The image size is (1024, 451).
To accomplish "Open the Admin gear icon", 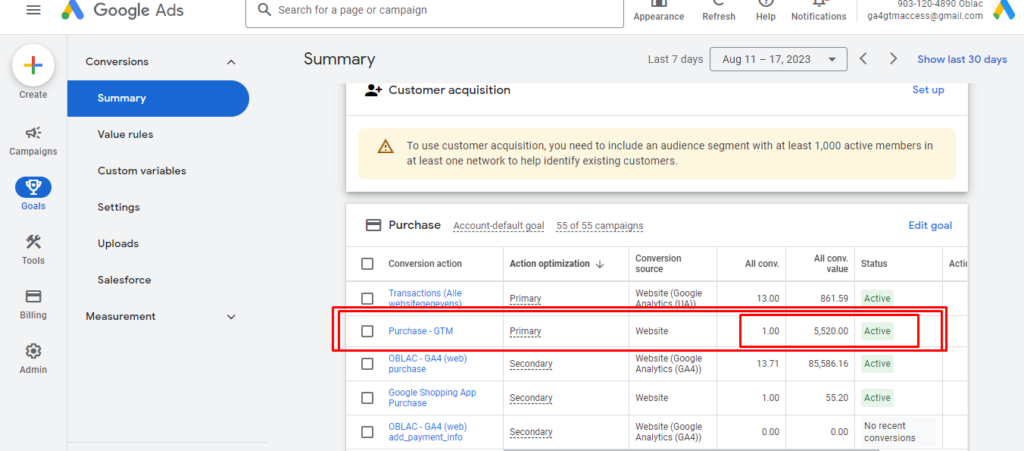I will [x=33, y=351].
